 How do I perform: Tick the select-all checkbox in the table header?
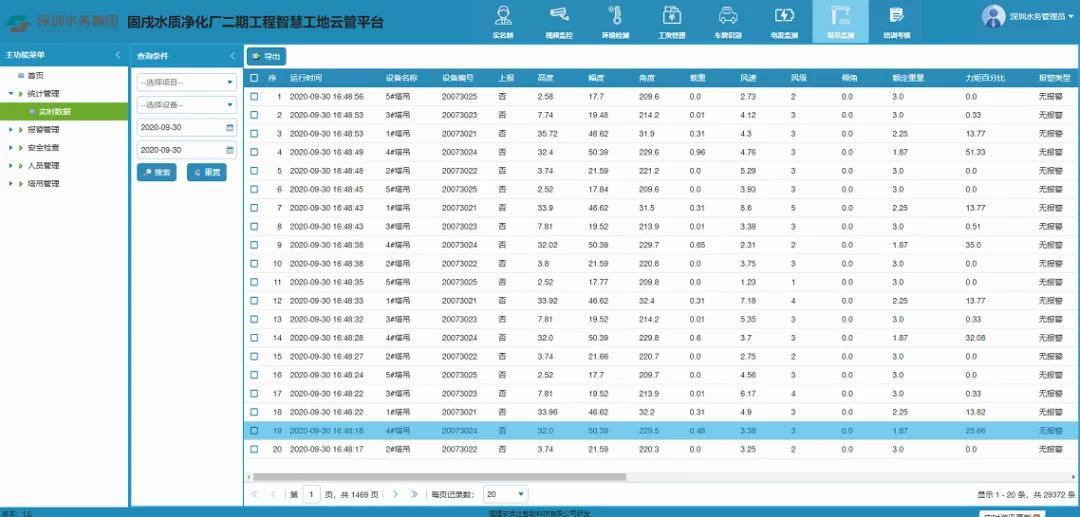coord(254,78)
